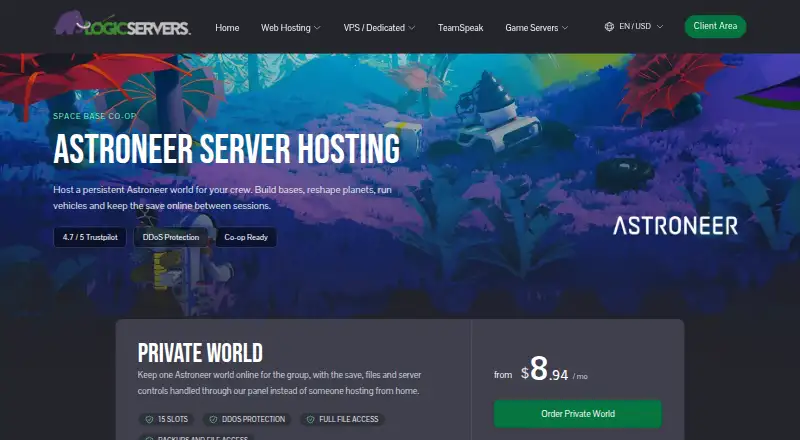The image size is (800, 440).
Task: Click the 15 SLOTS feature tag text
Action: [x=173, y=419]
